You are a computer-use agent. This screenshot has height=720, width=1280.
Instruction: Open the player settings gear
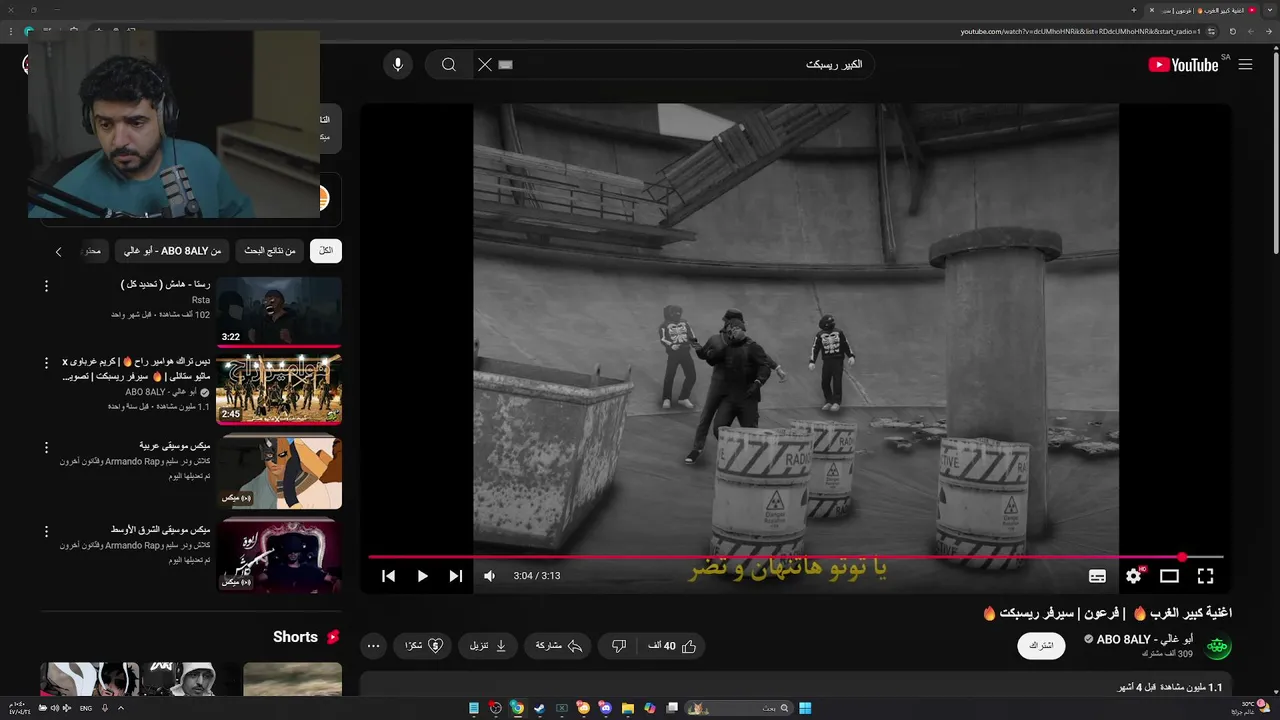(1133, 576)
